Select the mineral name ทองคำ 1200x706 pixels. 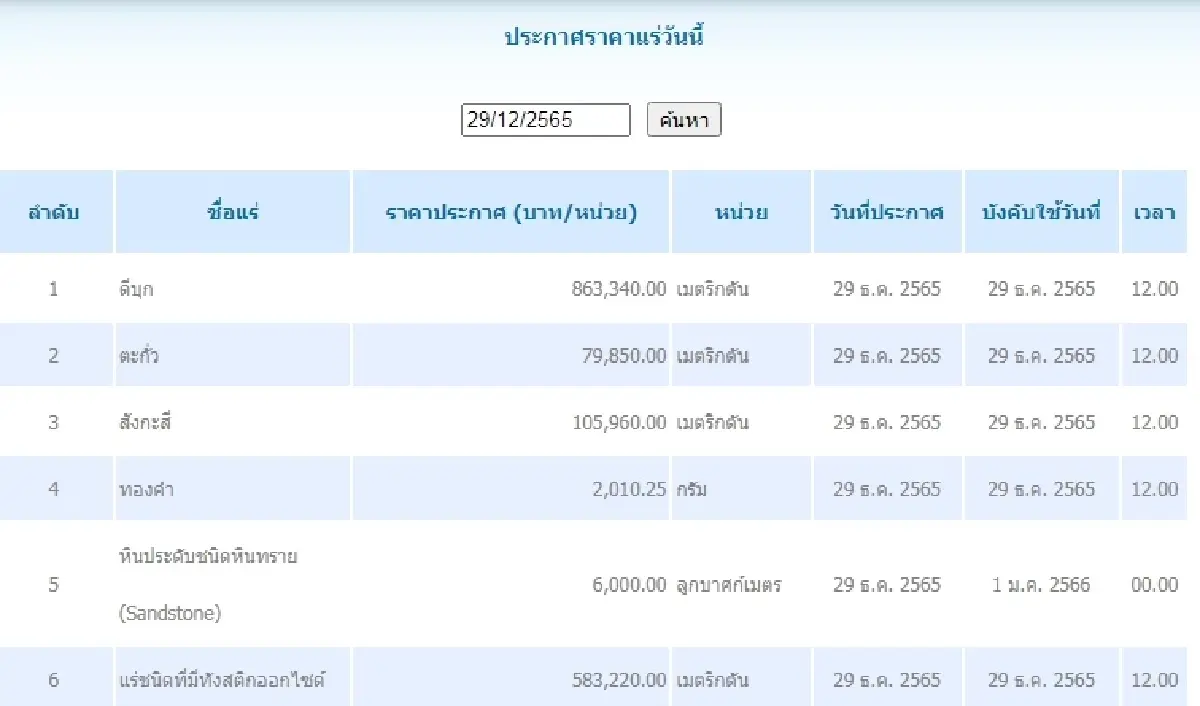146,489
